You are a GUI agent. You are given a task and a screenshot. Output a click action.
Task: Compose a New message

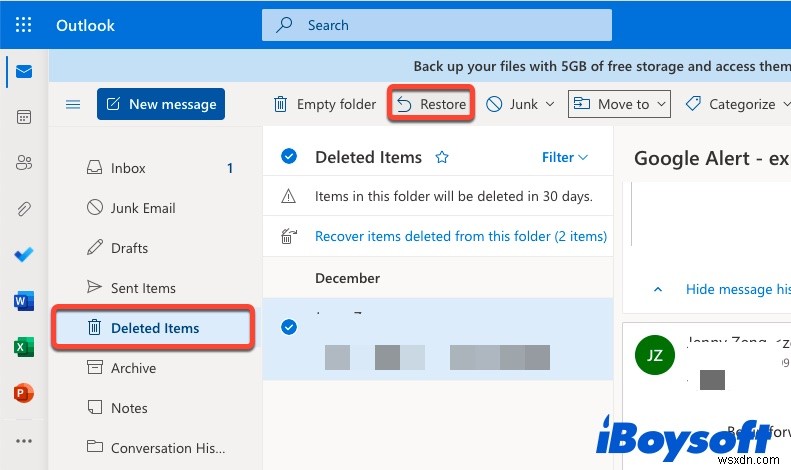161,104
